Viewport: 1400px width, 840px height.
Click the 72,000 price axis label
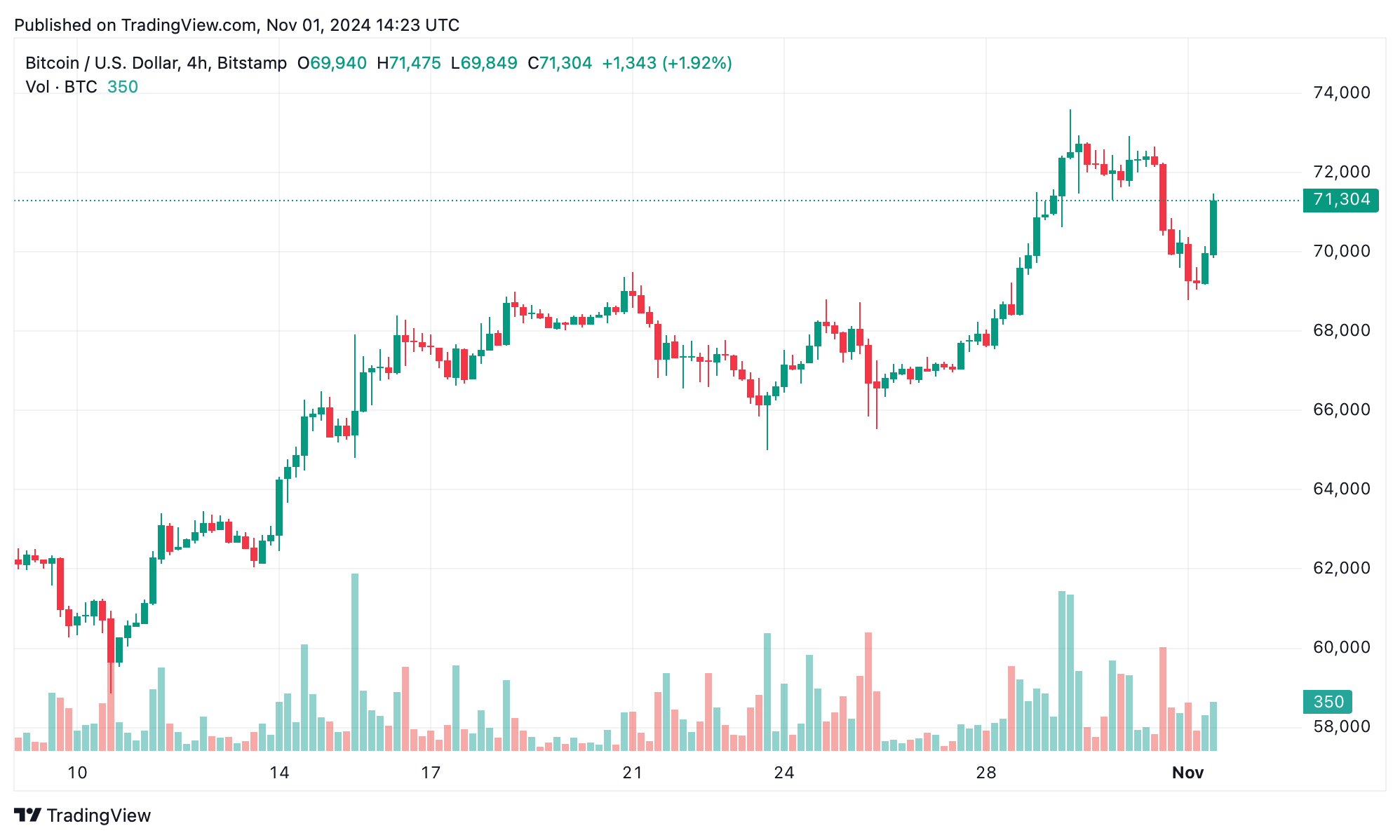1341,172
